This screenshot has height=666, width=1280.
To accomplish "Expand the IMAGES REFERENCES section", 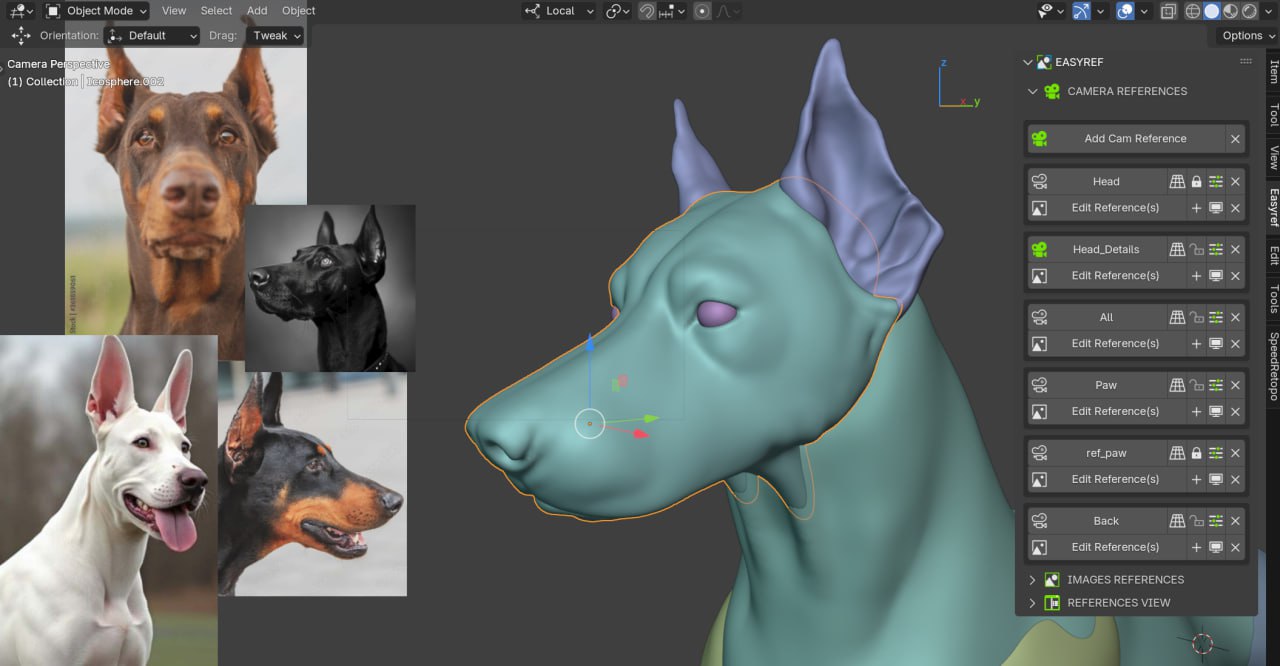I will [1033, 580].
